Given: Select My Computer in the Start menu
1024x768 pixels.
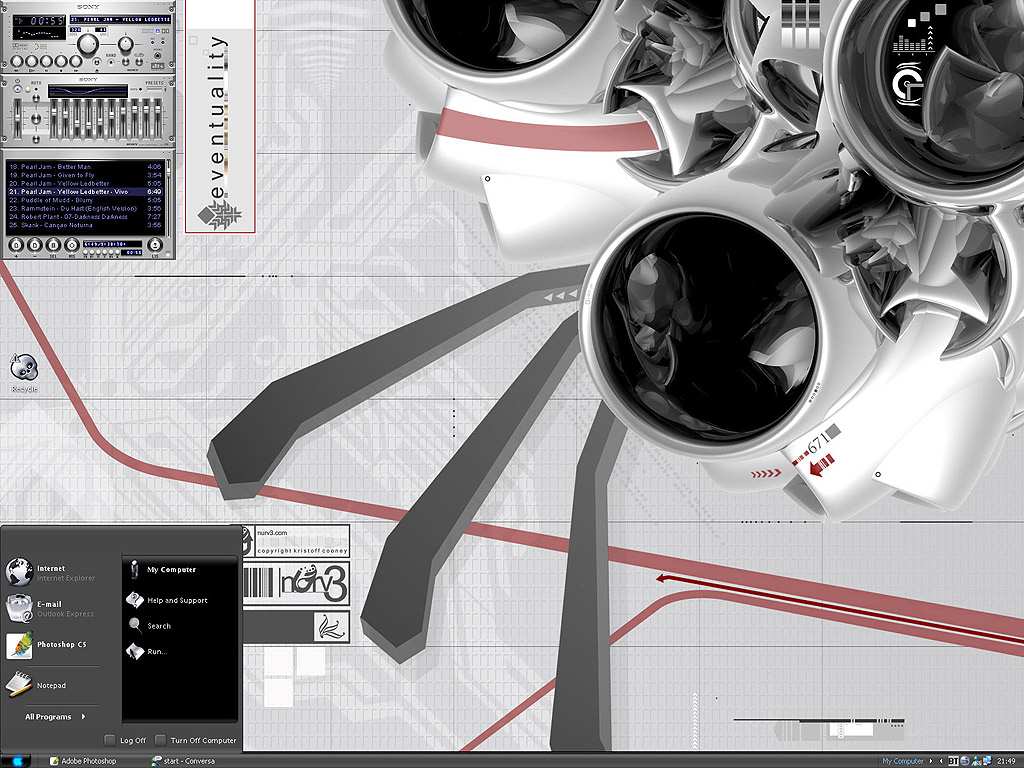Looking at the screenshot, I should click(x=171, y=570).
